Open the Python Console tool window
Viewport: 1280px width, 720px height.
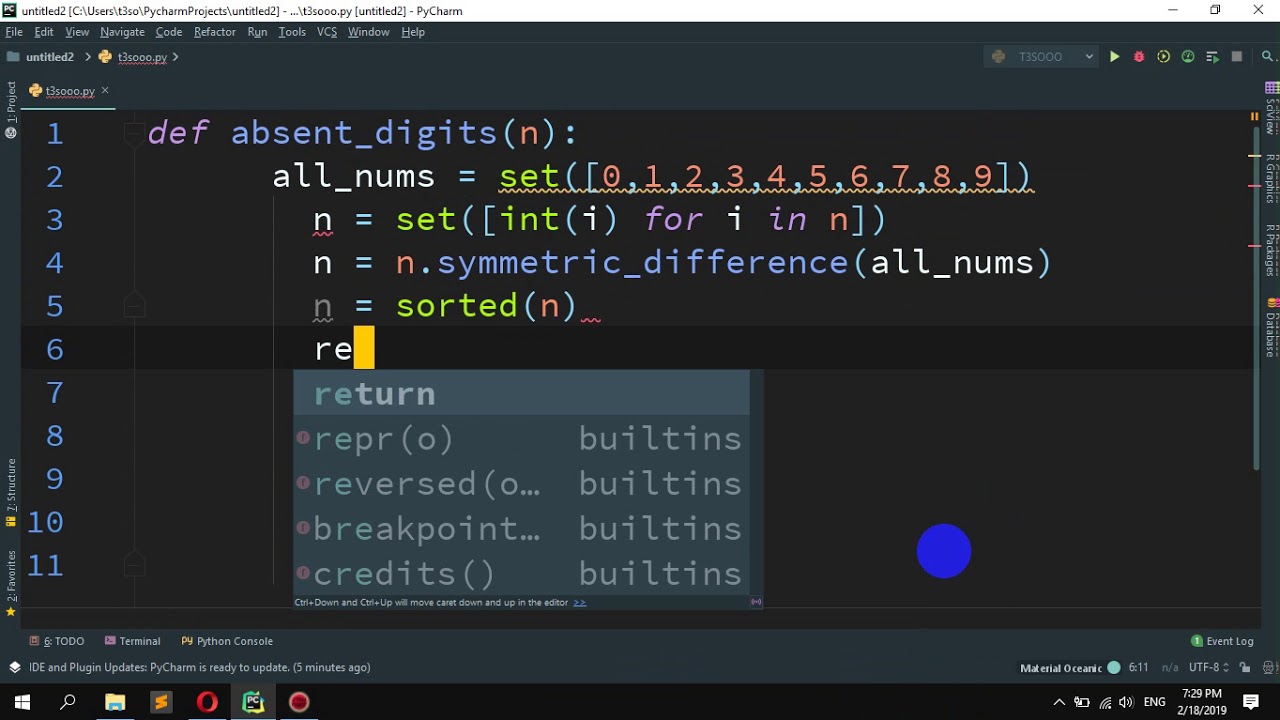pyautogui.click(x=227, y=641)
